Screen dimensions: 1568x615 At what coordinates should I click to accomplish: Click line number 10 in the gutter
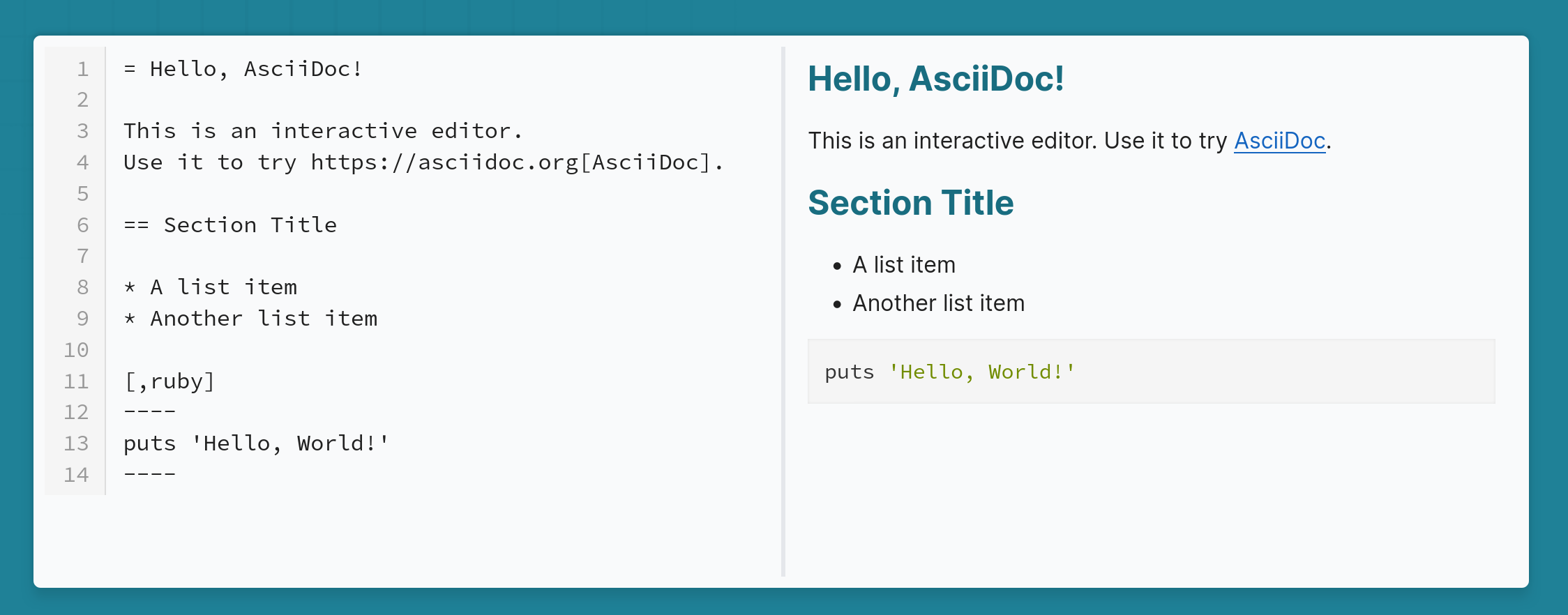76,350
